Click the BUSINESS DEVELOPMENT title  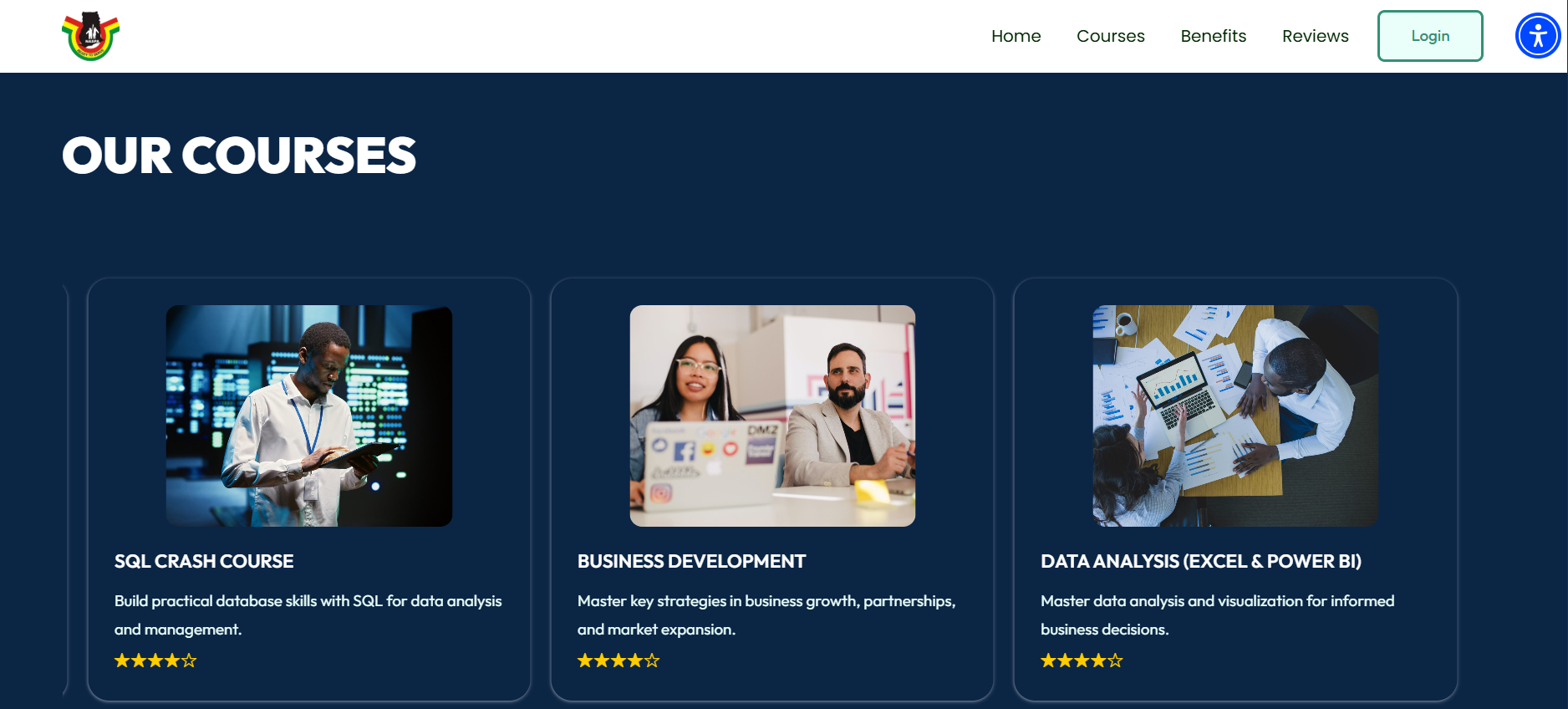tap(691, 561)
